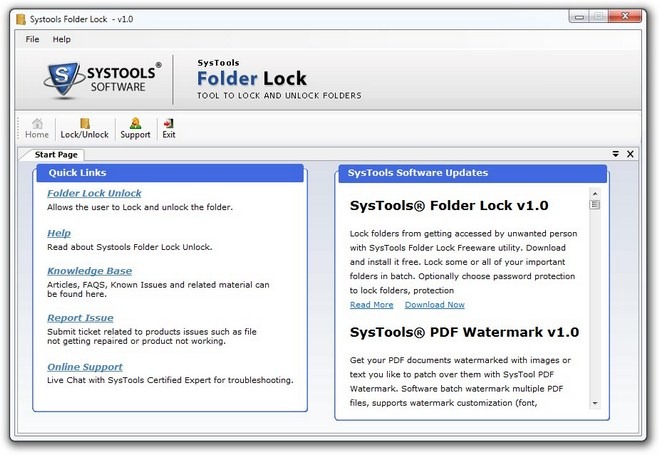Minimize the Systools Folder Lock window

tap(580, 16)
